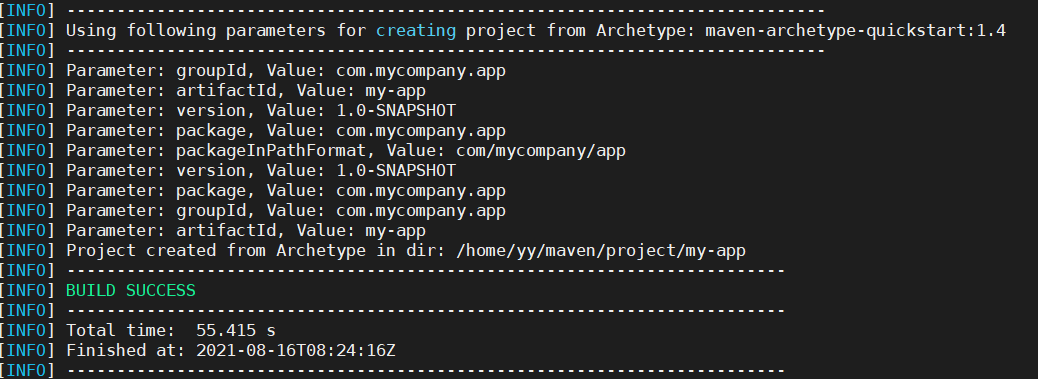Click the [INFO] tag before Total time
The height and width of the screenshot is (379, 1038).
(x=28, y=330)
